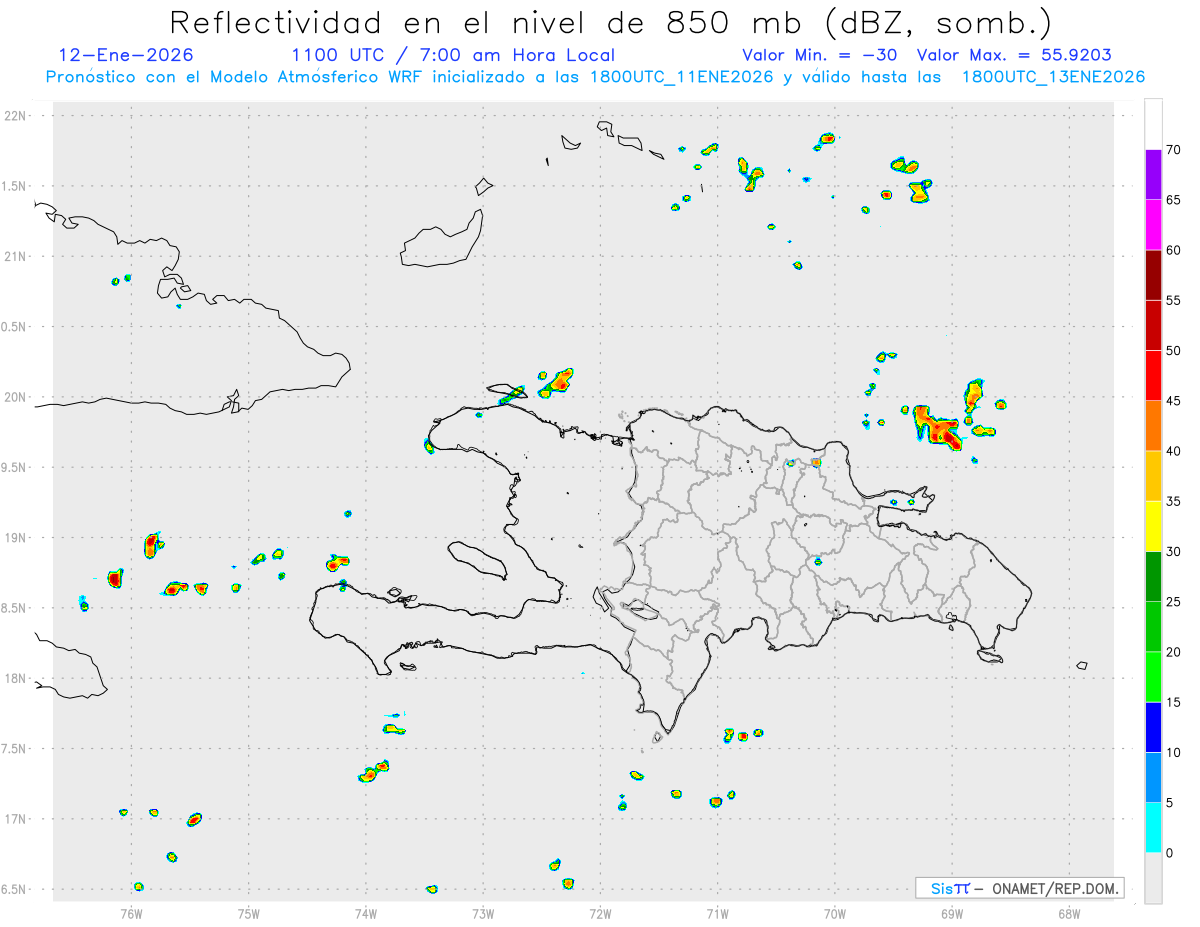Click the '60' value on the color scale
This screenshot has height=927, width=1200.
coord(1174,250)
